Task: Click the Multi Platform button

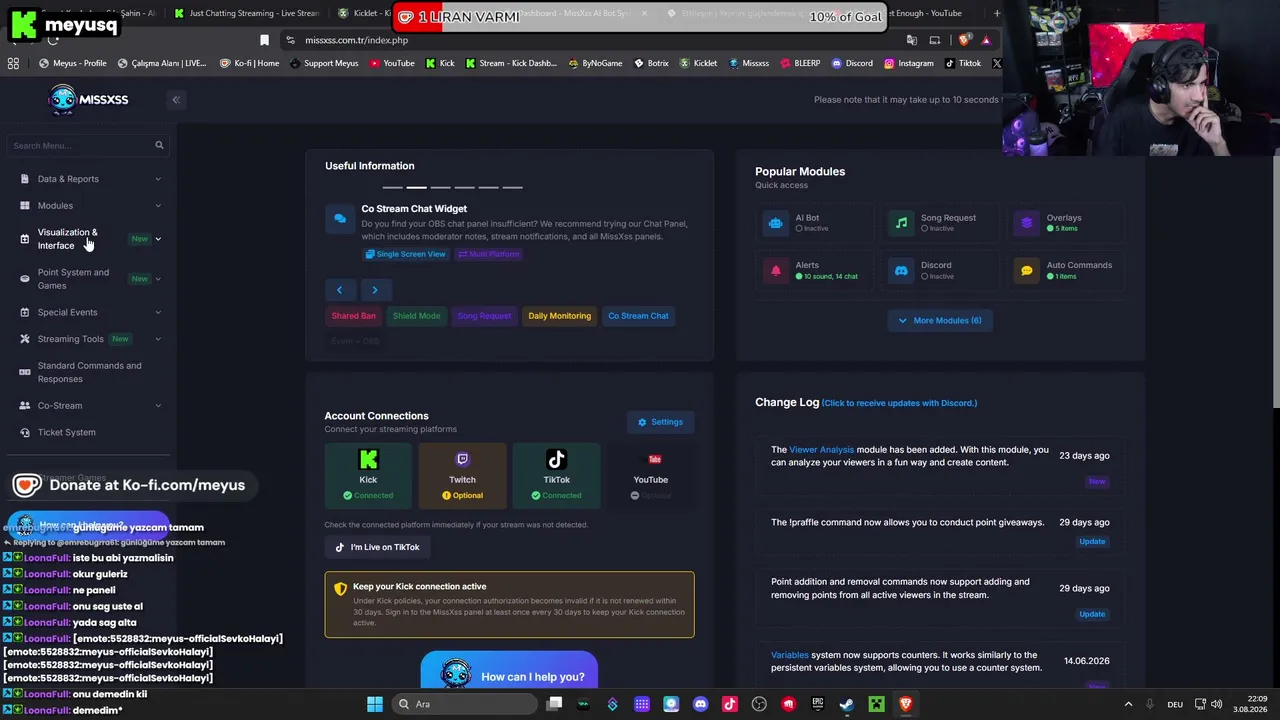Action: 489,254
